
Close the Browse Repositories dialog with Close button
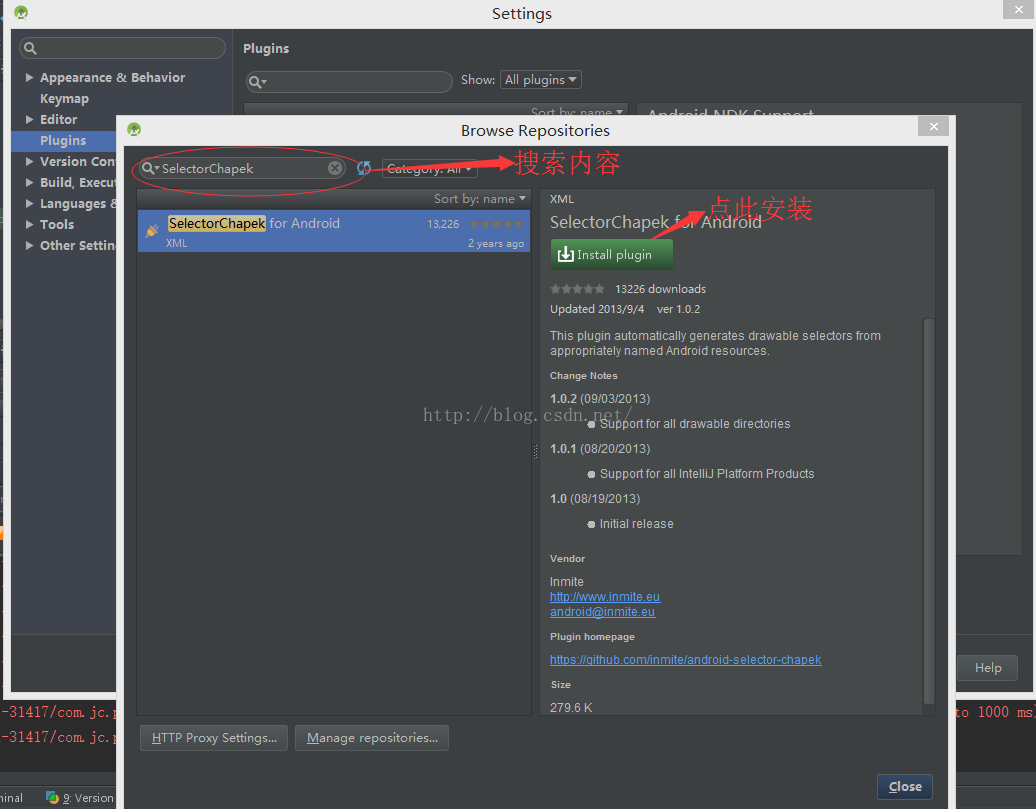coord(905,787)
